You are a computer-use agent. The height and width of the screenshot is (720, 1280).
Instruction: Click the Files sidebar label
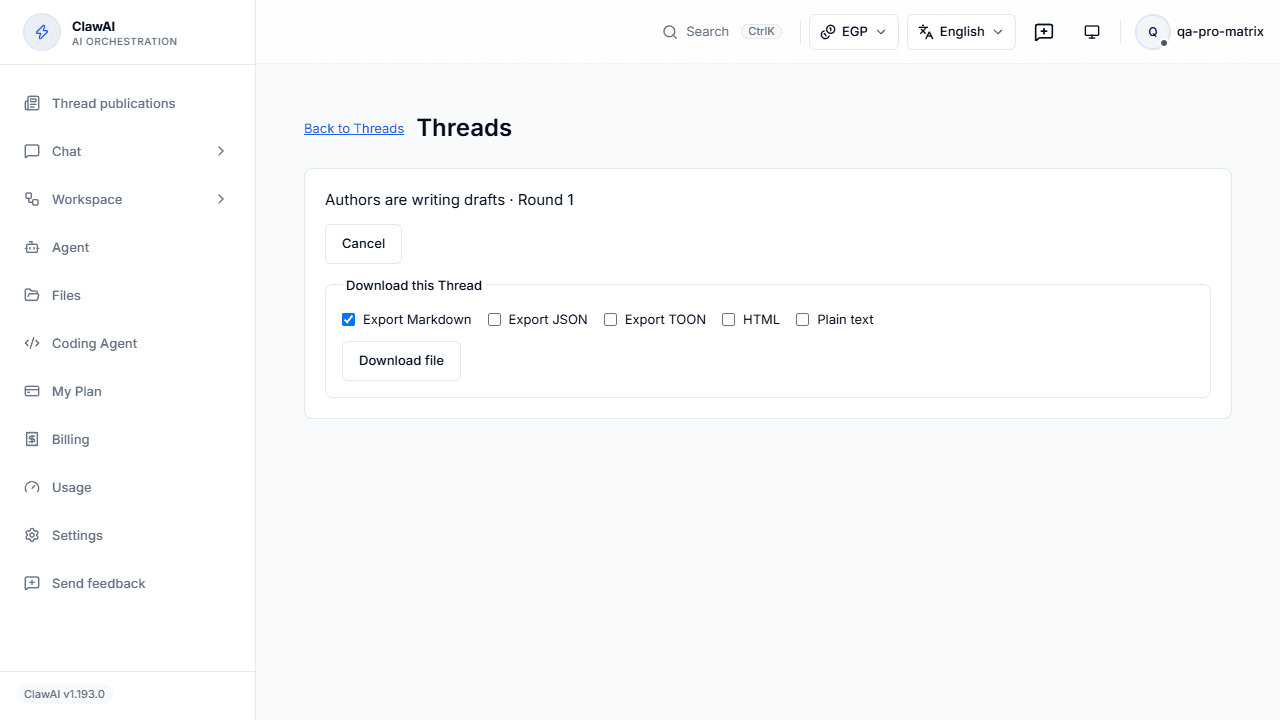[x=66, y=295]
